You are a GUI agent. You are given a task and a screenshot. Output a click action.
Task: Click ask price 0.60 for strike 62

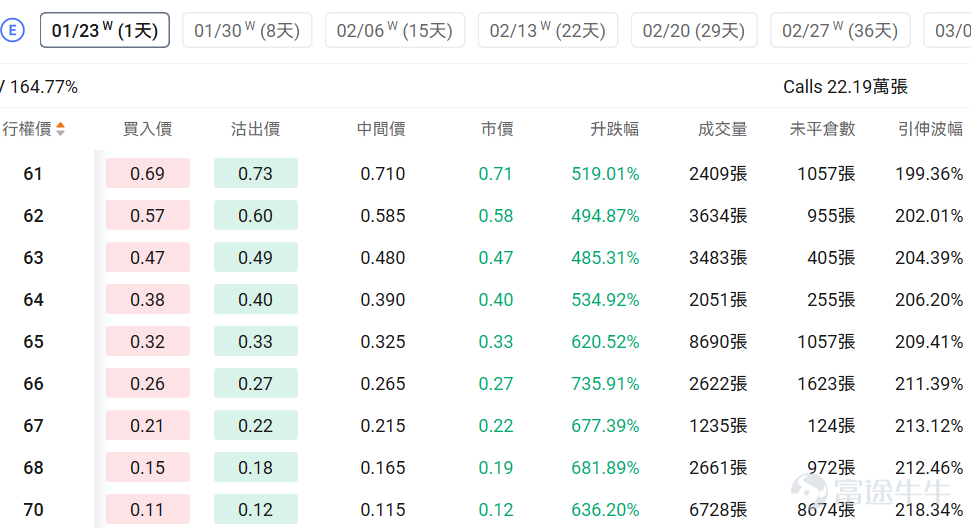coord(256,215)
